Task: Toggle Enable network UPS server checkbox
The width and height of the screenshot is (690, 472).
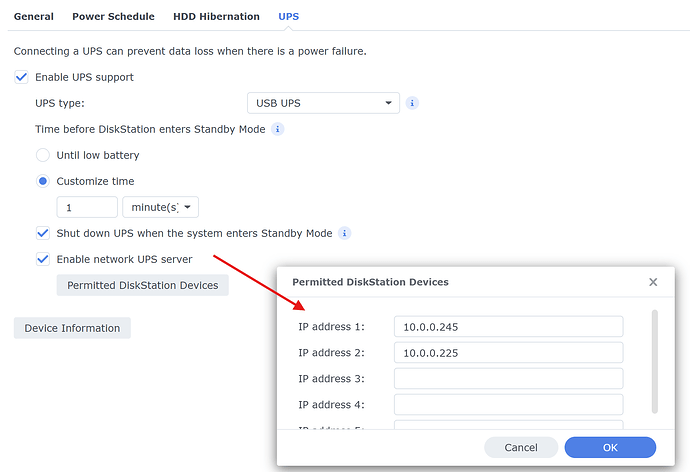Action: (x=43, y=259)
